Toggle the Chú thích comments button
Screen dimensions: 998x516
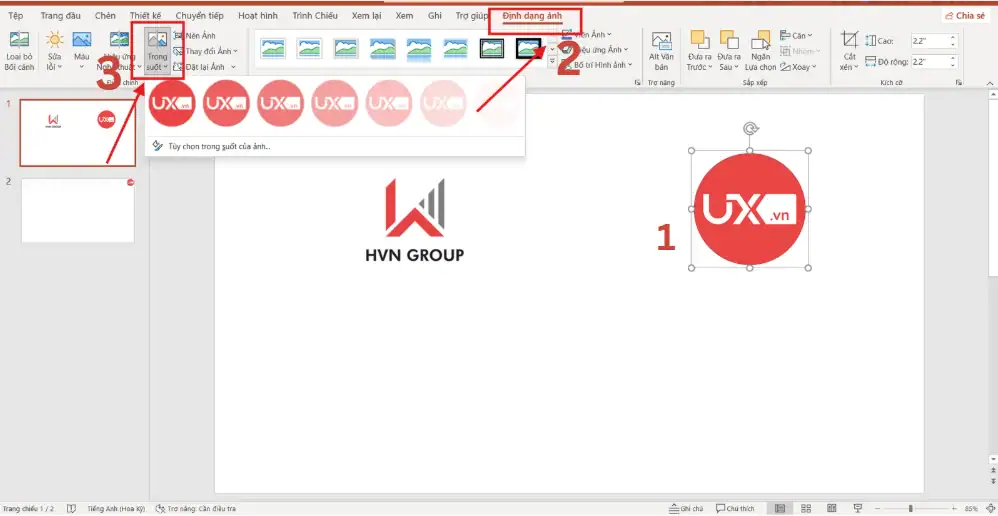pos(735,508)
